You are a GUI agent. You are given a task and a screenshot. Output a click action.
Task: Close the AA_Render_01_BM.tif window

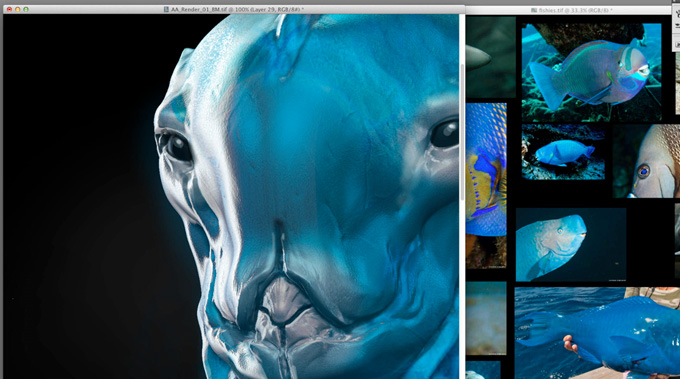click(9, 9)
